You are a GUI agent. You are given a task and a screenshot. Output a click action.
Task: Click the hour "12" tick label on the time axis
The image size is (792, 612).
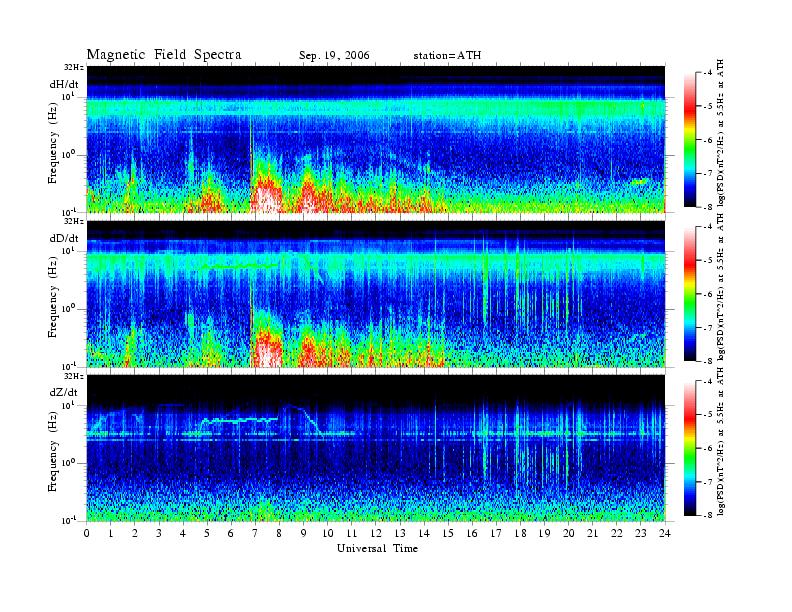[x=376, y=533]
